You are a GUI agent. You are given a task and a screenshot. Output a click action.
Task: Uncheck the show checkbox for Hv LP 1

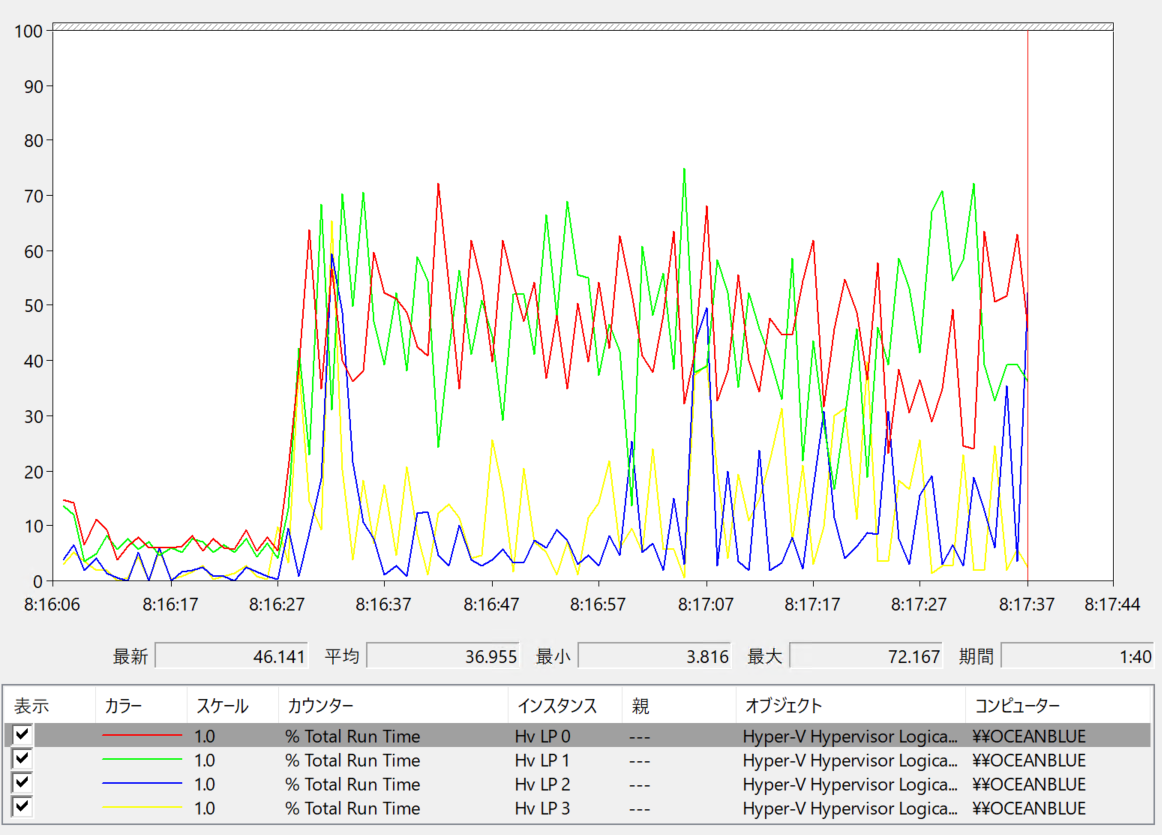tap(22, 759)
